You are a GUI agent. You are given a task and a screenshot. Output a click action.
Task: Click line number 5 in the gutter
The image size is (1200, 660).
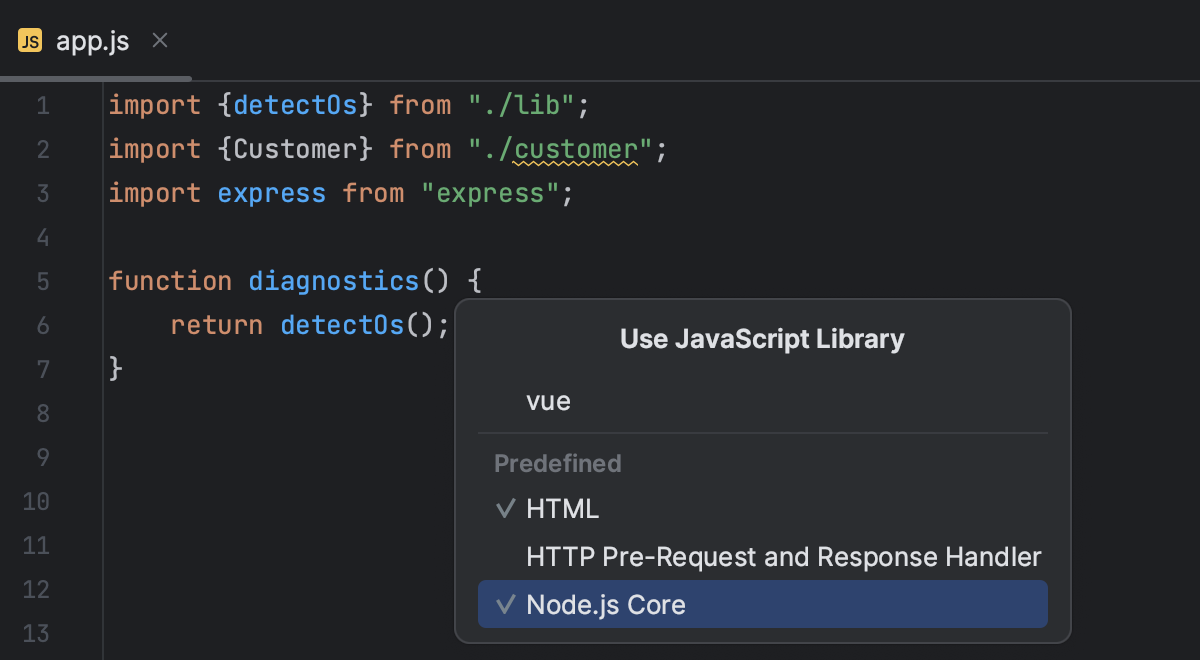coord(42,280)
